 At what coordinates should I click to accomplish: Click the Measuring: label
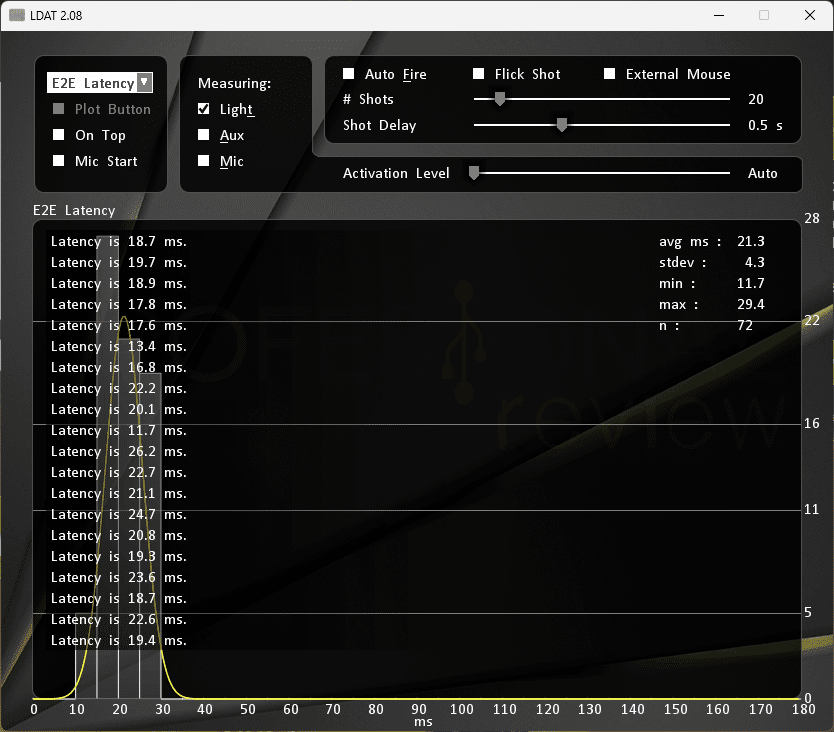tap(235, 84)
